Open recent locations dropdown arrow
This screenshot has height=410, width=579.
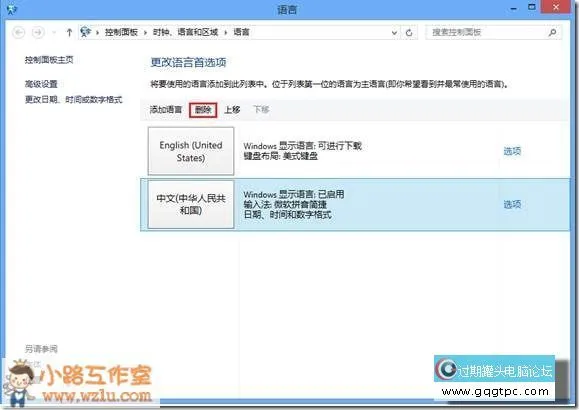[54, 33]
